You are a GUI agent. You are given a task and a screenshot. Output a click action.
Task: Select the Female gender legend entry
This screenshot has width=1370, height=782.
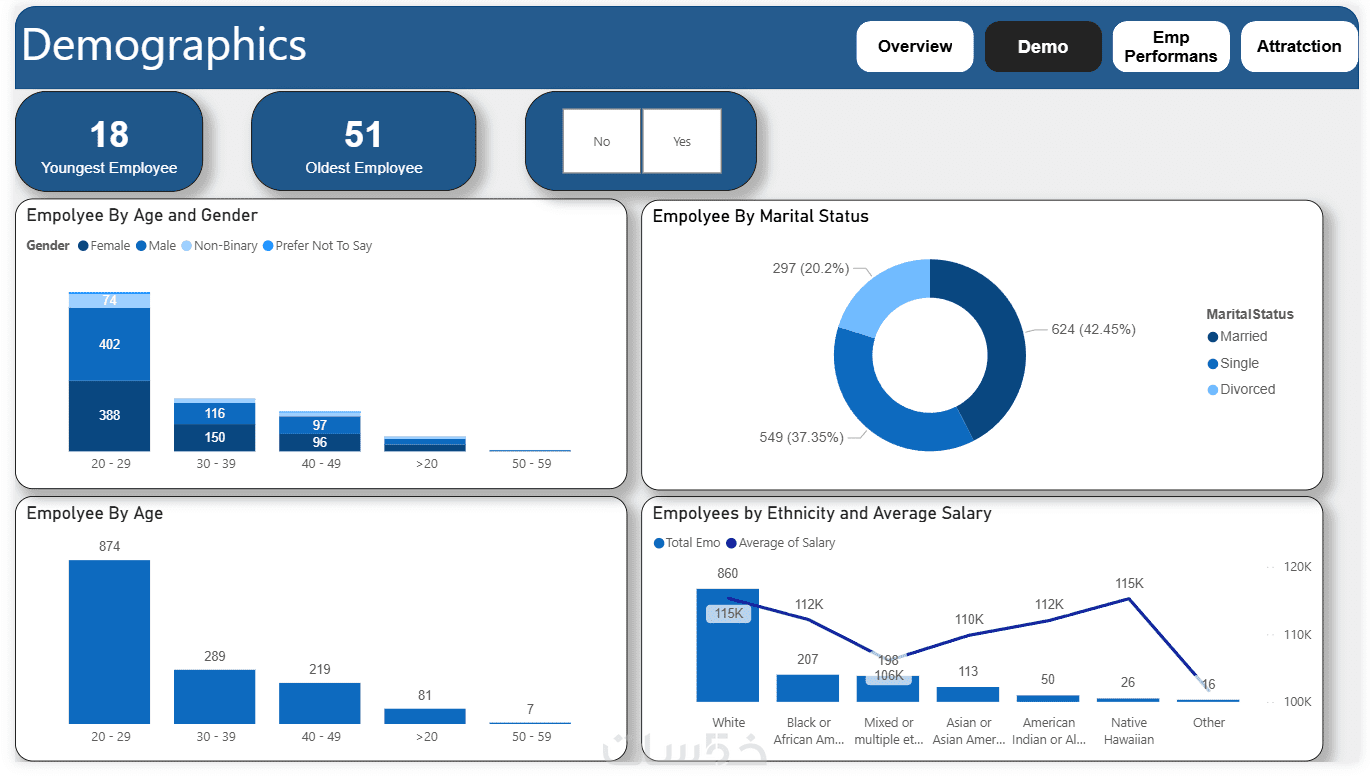[x=104, y=246]
